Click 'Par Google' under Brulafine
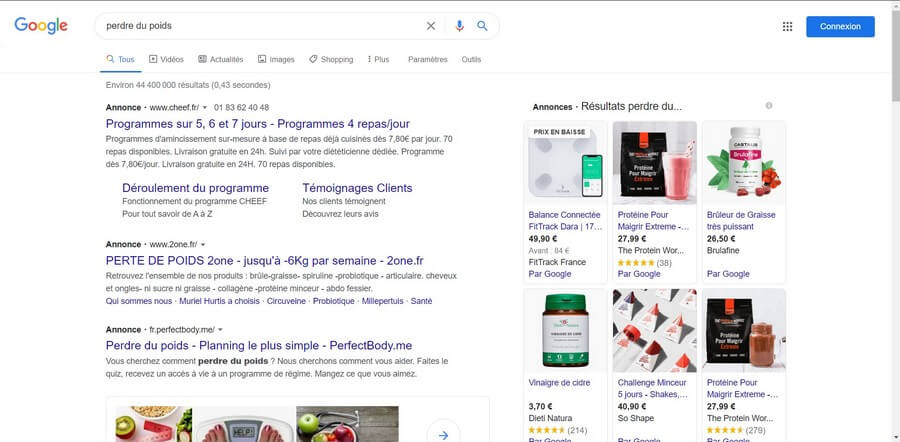This screenshot has height=442, width=900. (728, 274)
